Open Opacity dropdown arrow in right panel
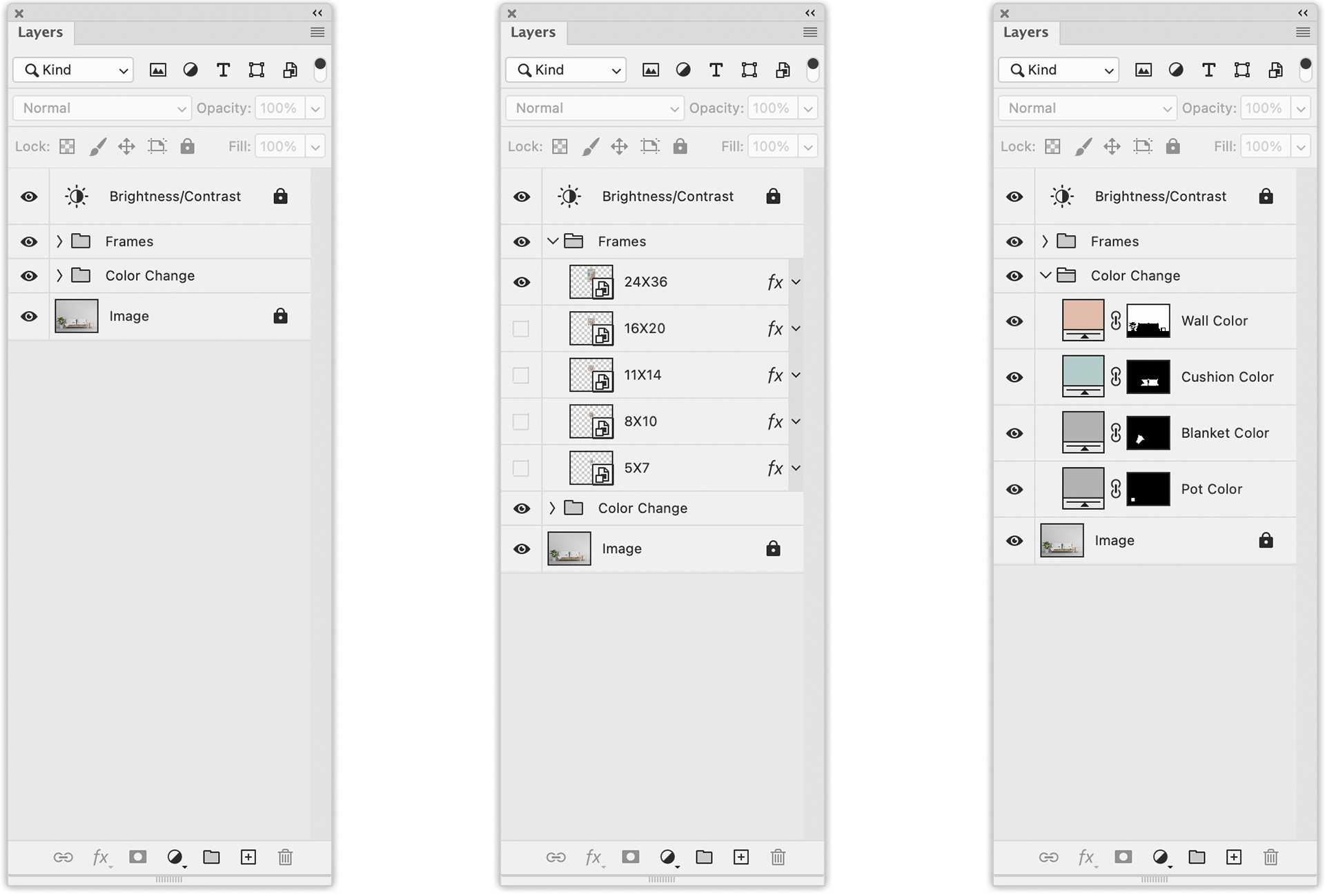Viewport: 1325px width, 896px height. pos(1301,108)
